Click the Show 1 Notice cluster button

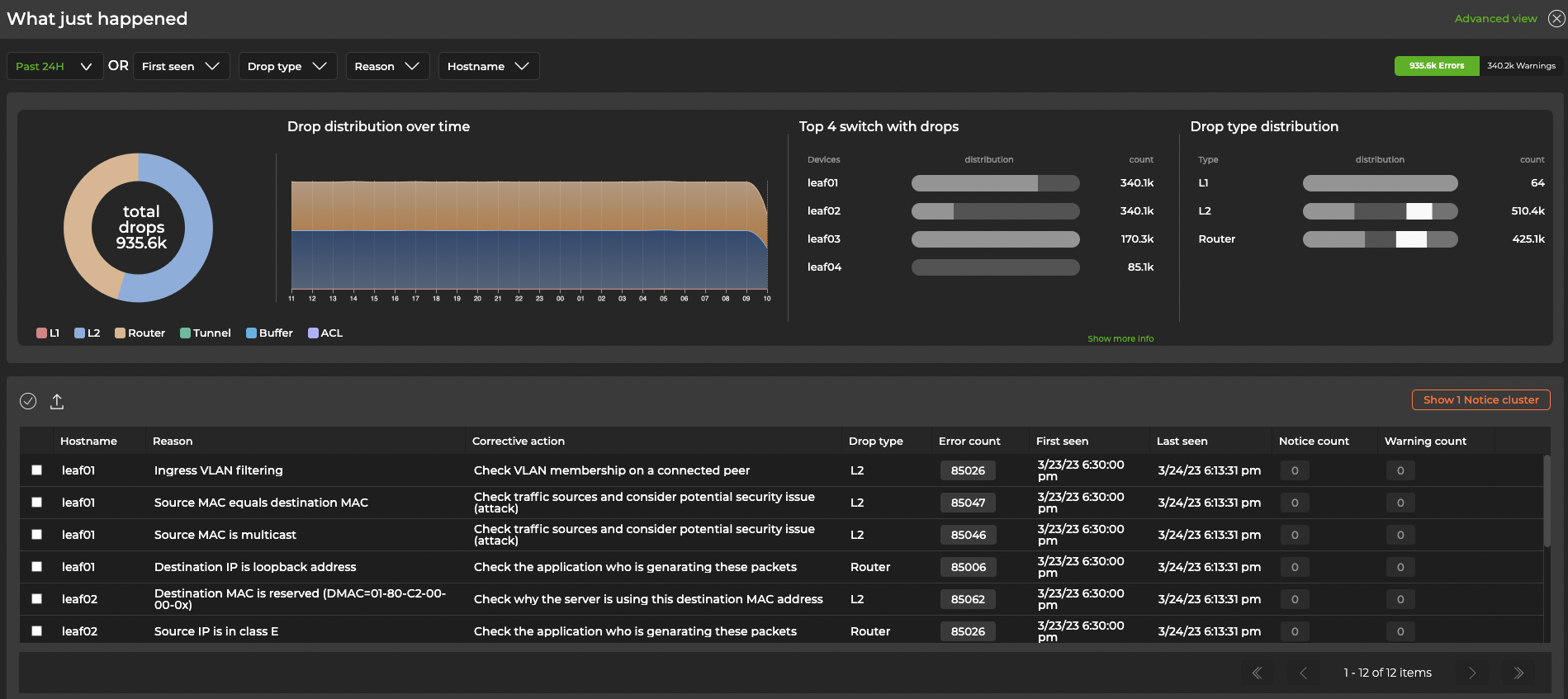(x=1480, y=399)
